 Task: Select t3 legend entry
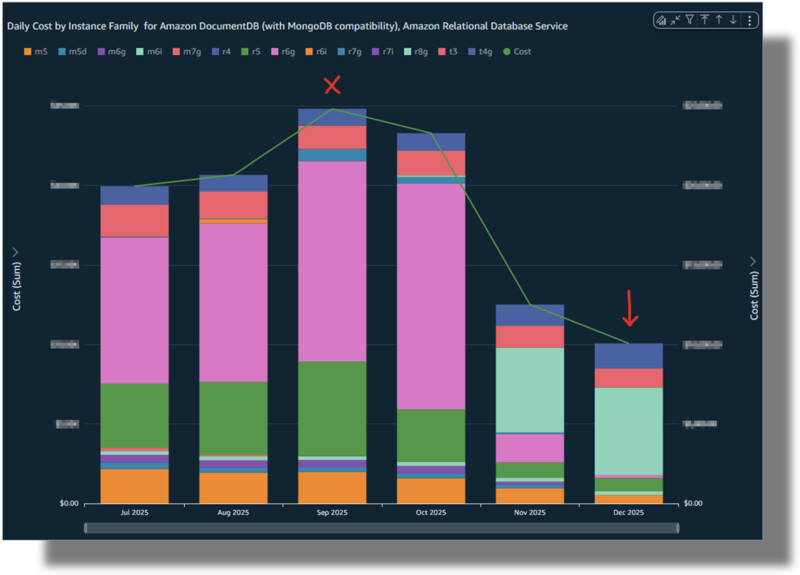[x=448, y=52]
